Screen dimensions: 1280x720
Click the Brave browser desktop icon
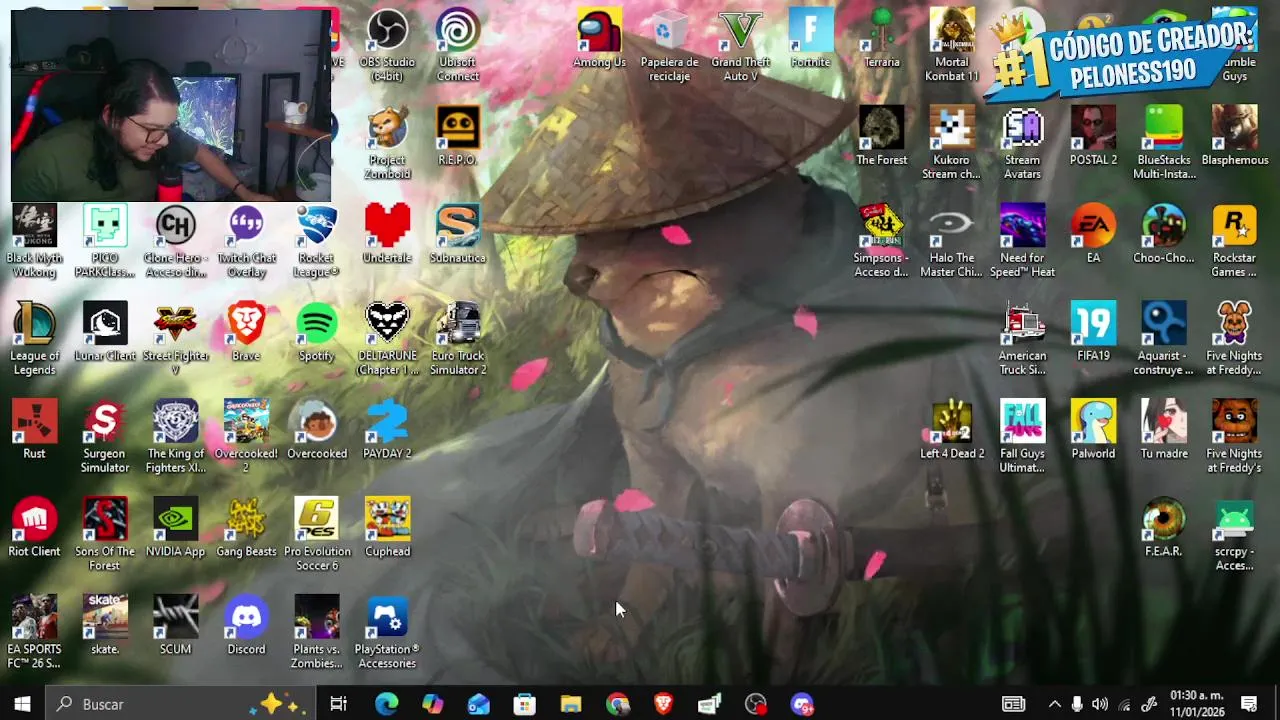pyautogui.click(x=246, y=333)
